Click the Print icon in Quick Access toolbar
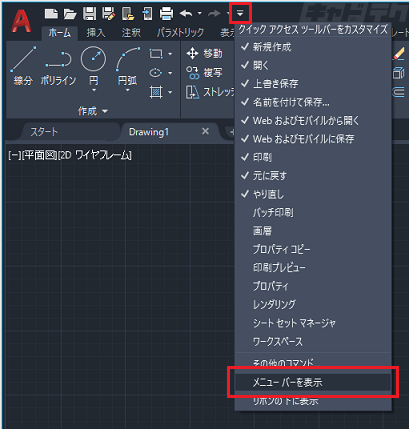The height and width of the screenshot is (429, 409). click(x=166, y=14)
